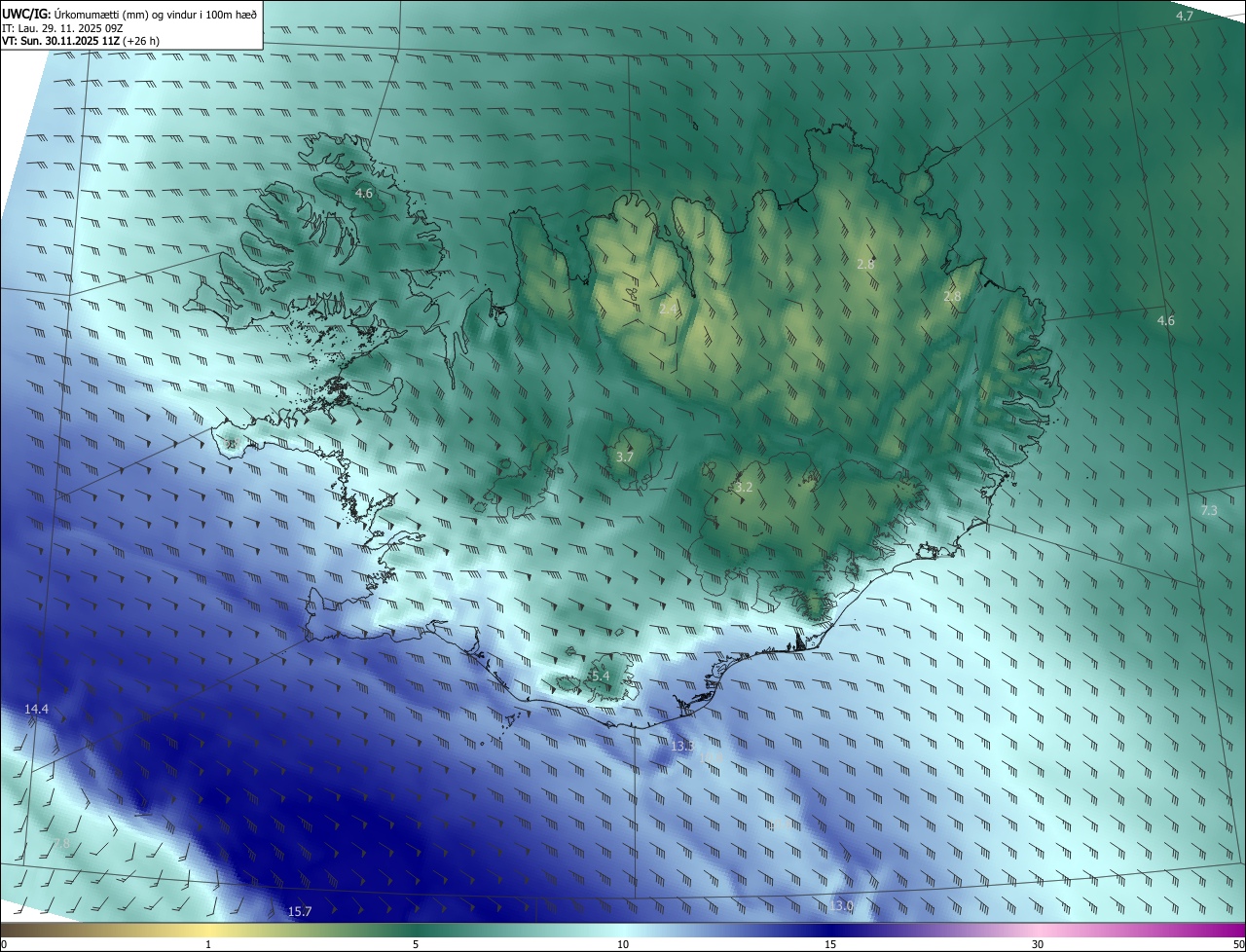Click the 4.7 value label
This screenshot has width=1246, height=952.
[1185, 17]
